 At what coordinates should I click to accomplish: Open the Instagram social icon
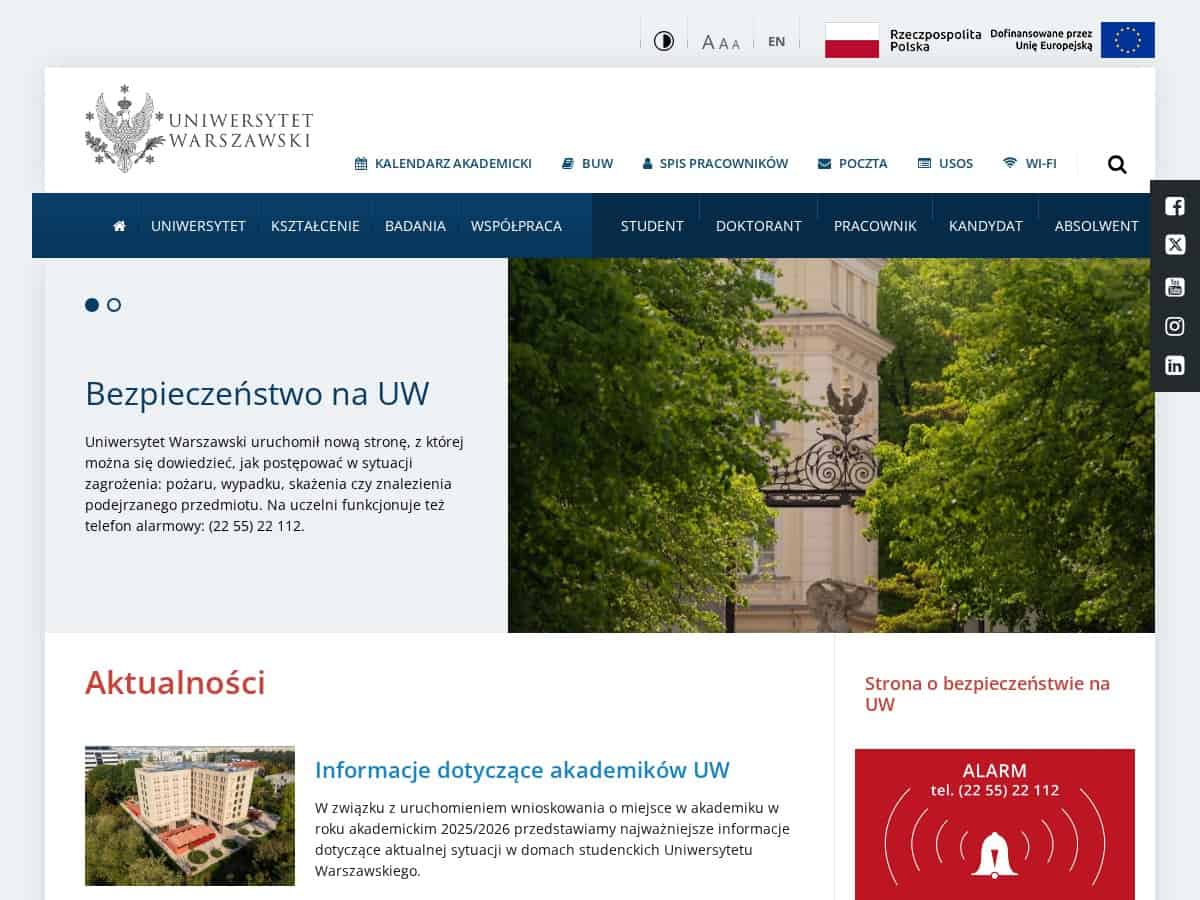pyautogui.click(x=1175, y=326)
